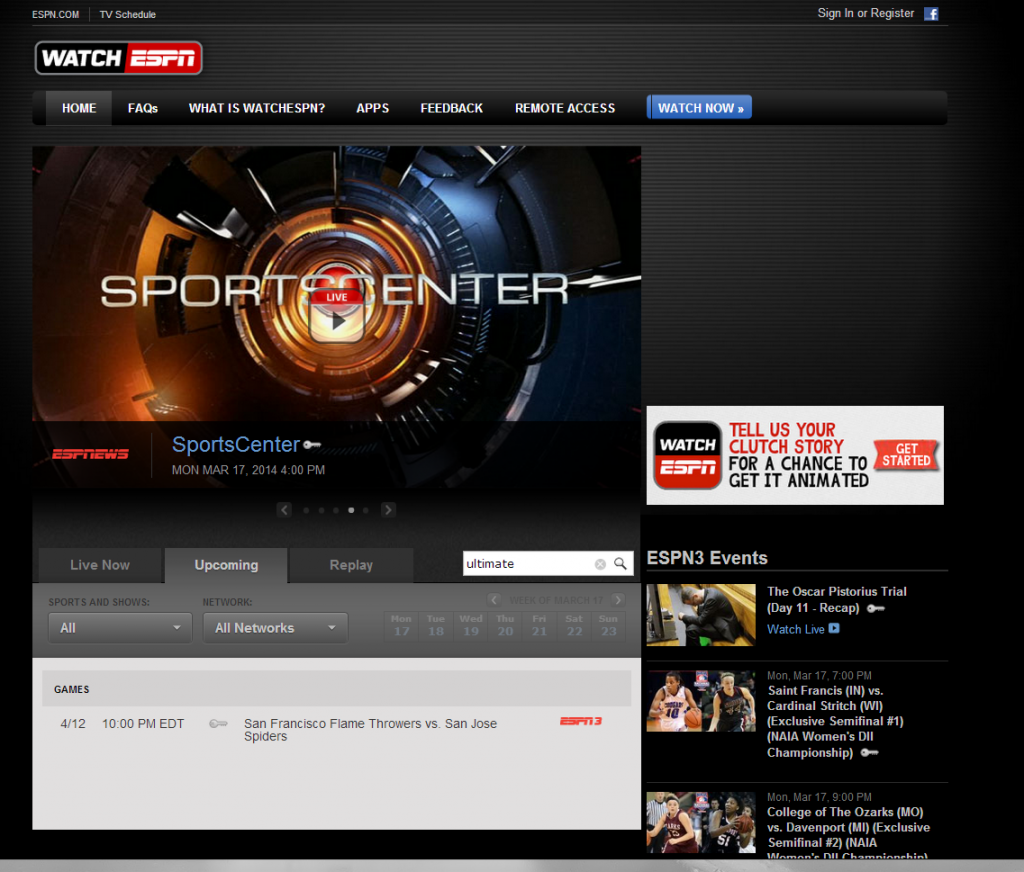This screenshot has height=872, width=1024.
Task: Select the second carousel dot
Action: tap(321, 510)
